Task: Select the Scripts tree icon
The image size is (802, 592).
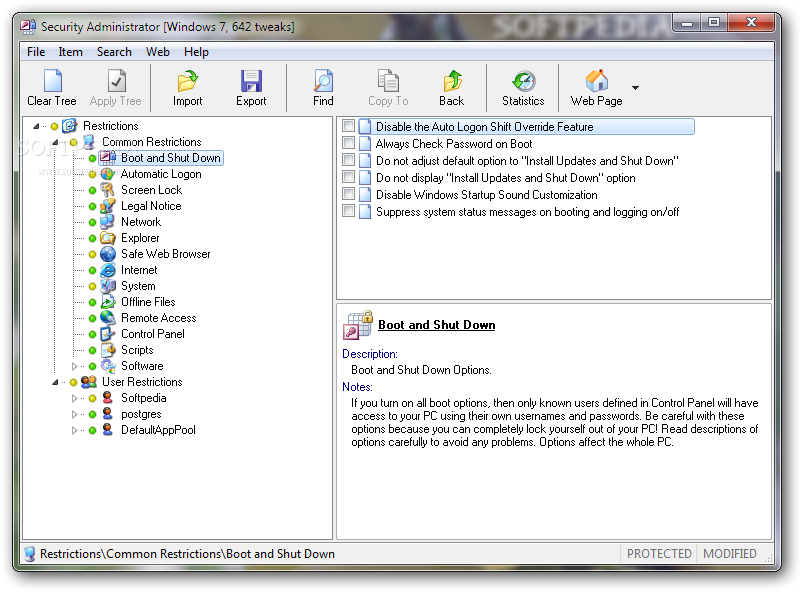Action: [x=107, y=350]
